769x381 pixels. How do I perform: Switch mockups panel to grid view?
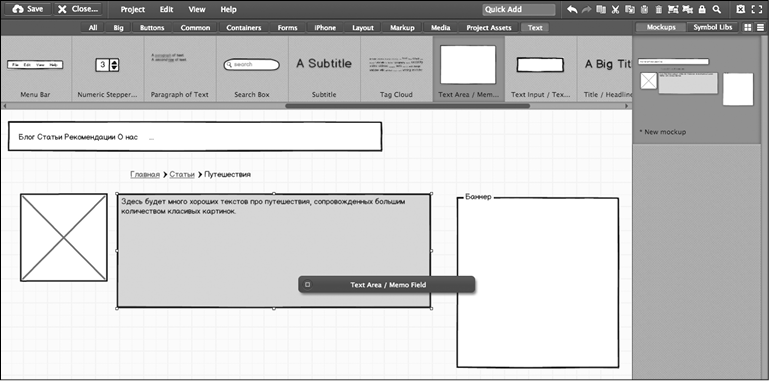coord(747,28)
